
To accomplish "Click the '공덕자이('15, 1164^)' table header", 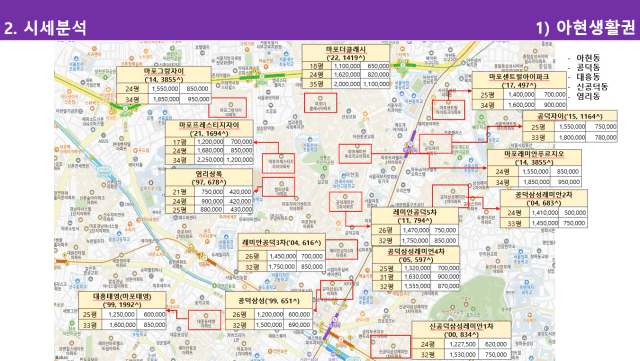I will point(570,116).
